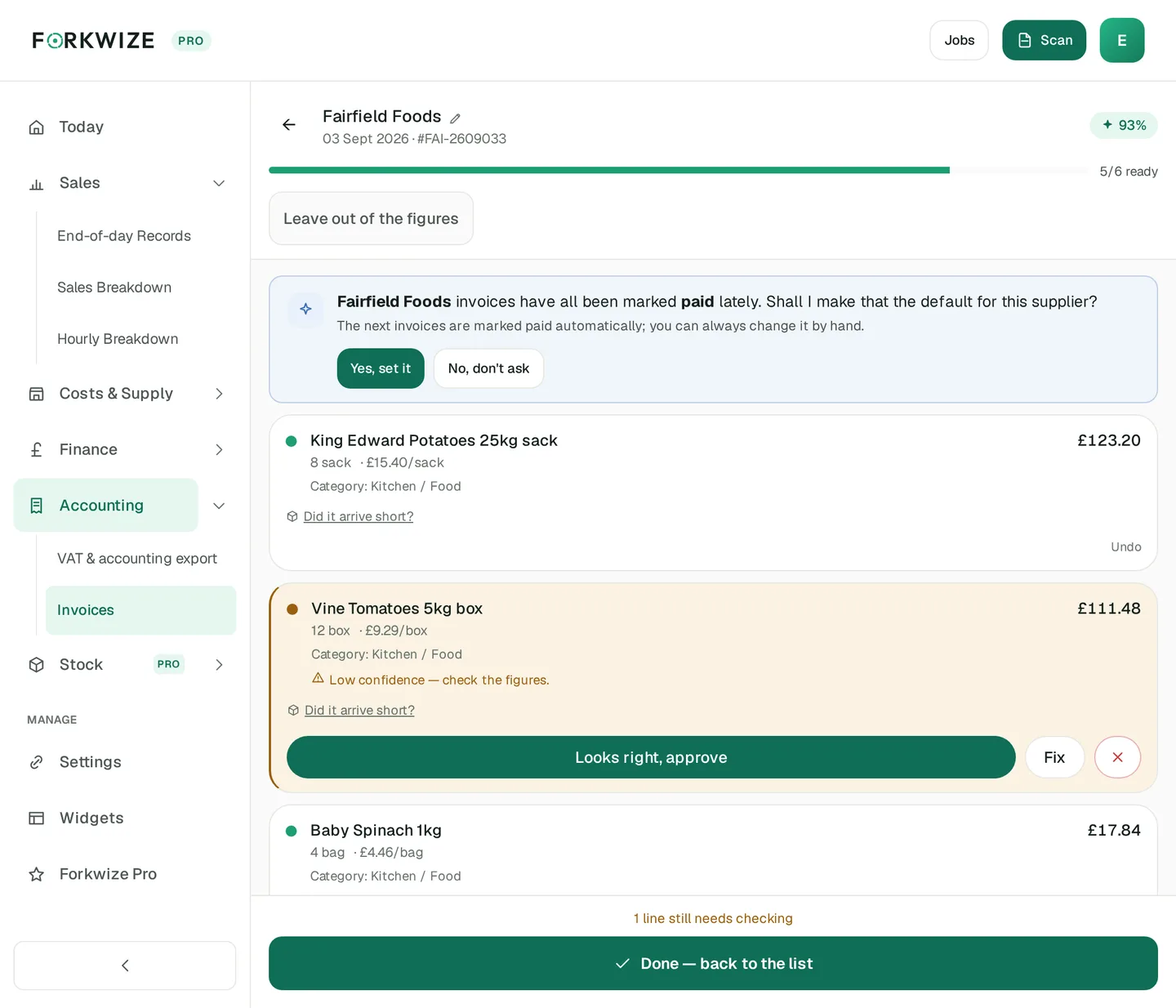Image resolution: width=1176 pixels, height=1008 pixels.
Task: Collapse the sidebar with the left chevron
Action: tap(125, 966)
